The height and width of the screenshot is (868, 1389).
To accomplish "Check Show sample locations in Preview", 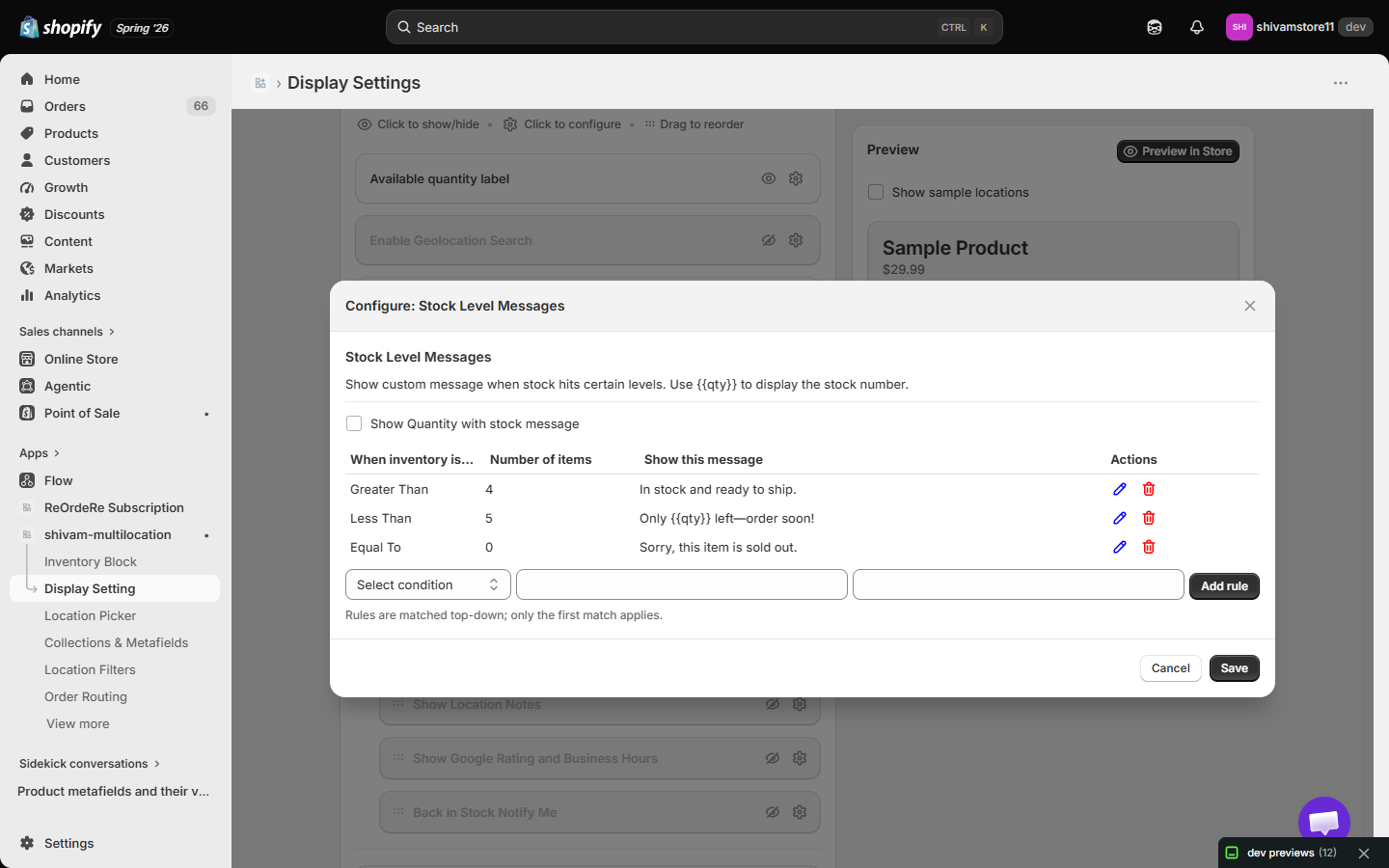I will 876,192.
